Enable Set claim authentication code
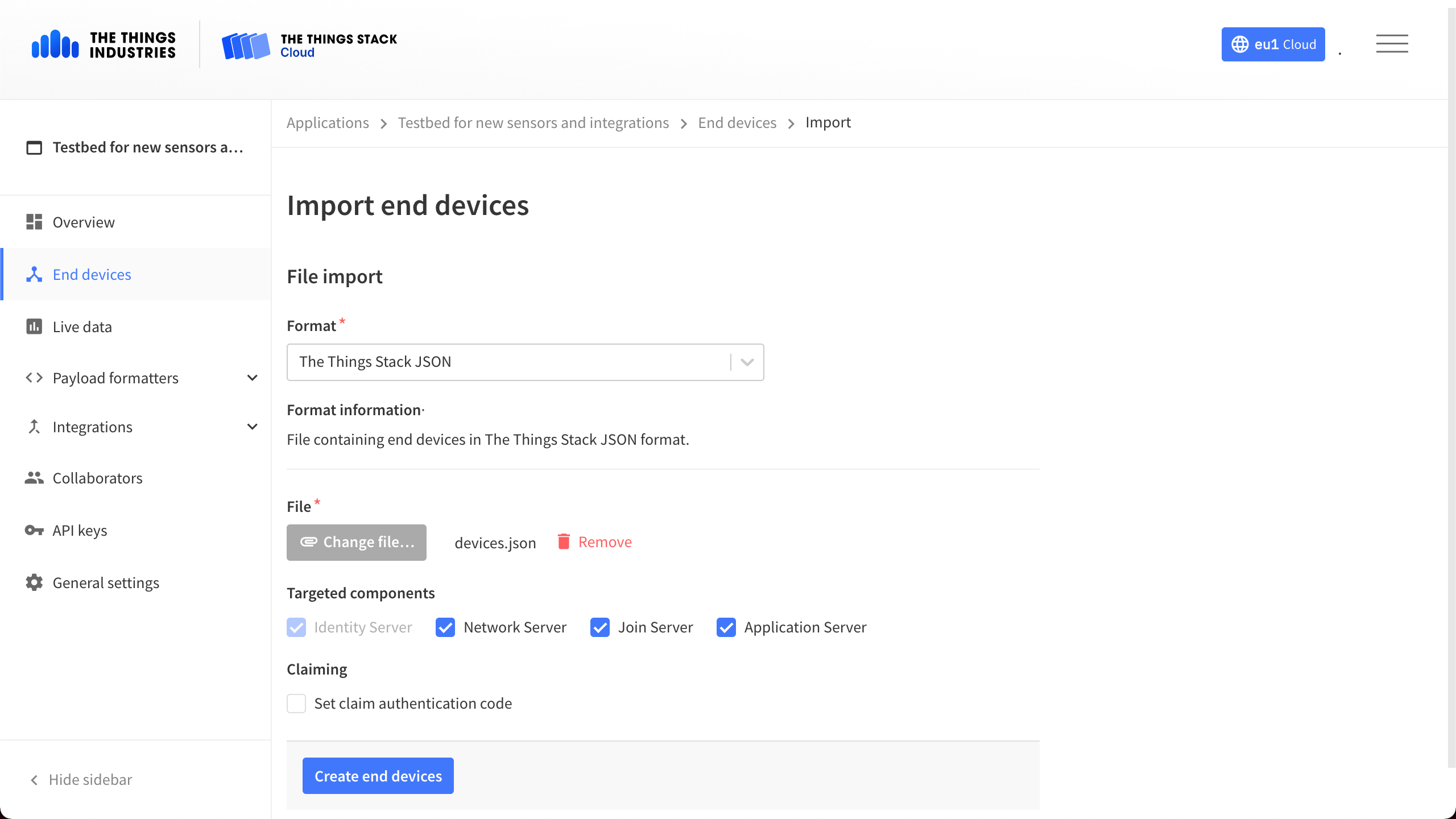Viewport: 1456px width, 819px height. 296,704
